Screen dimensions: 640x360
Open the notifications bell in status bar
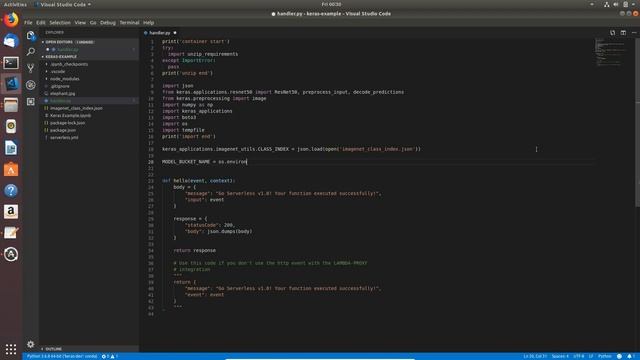click(x=630, y=356)
